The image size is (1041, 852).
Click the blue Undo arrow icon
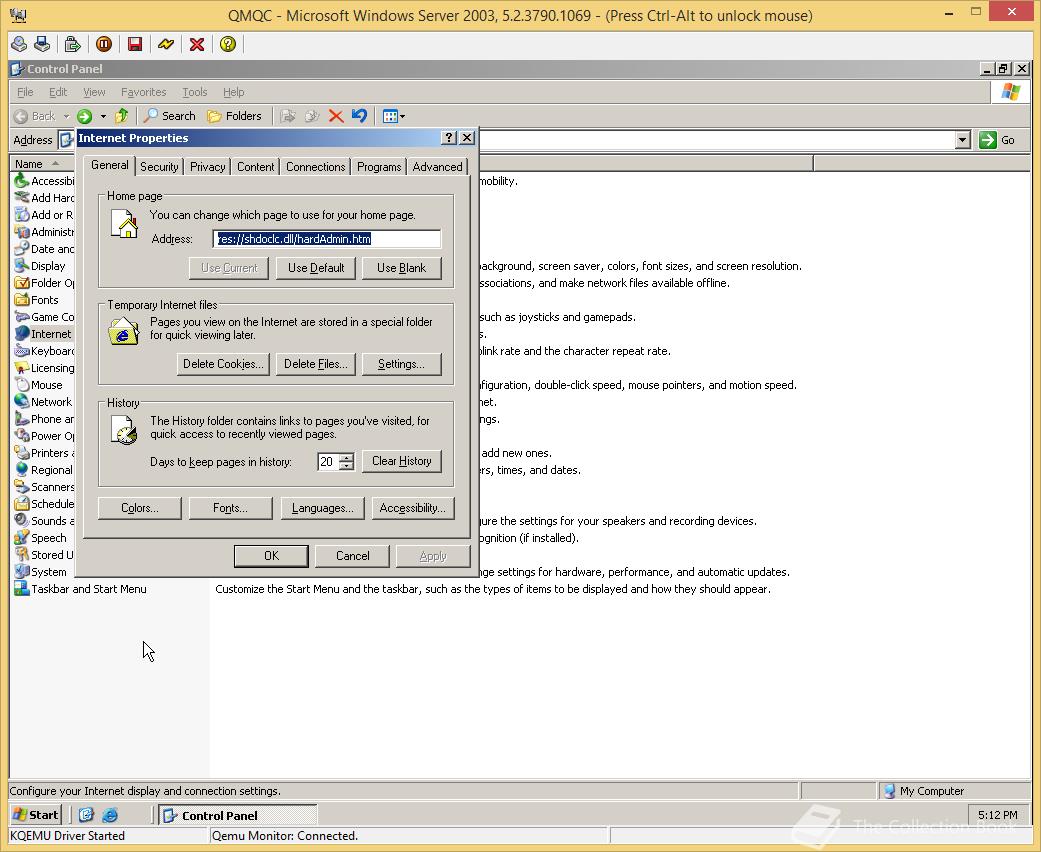coord(359,116)
